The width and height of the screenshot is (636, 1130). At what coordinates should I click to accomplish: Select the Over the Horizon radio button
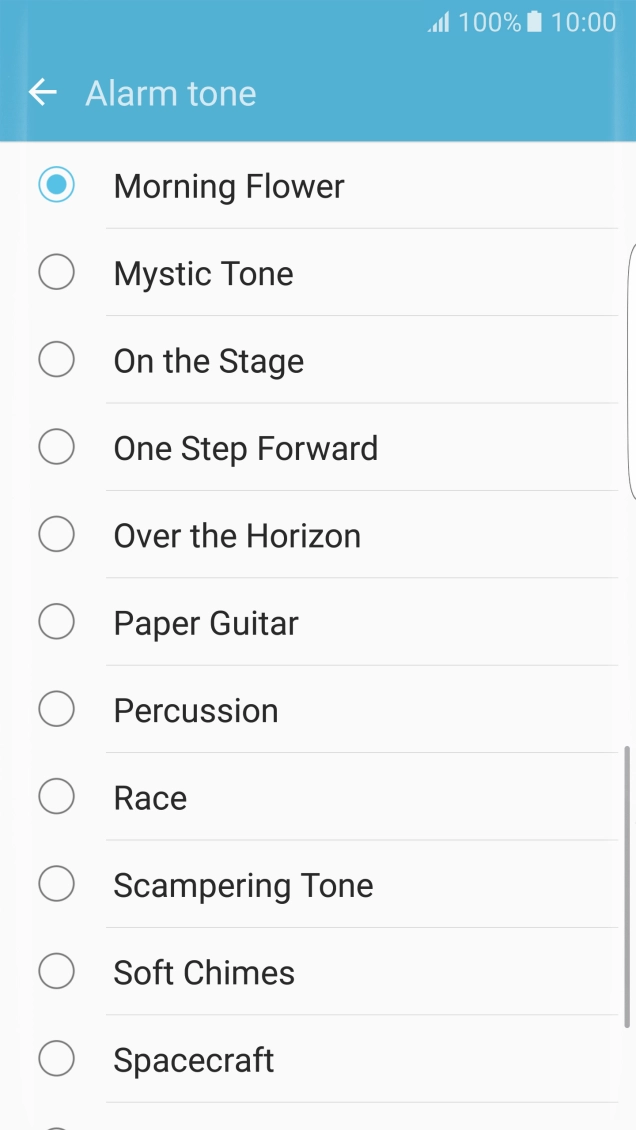pyautogui.click(x=57, y=534)
